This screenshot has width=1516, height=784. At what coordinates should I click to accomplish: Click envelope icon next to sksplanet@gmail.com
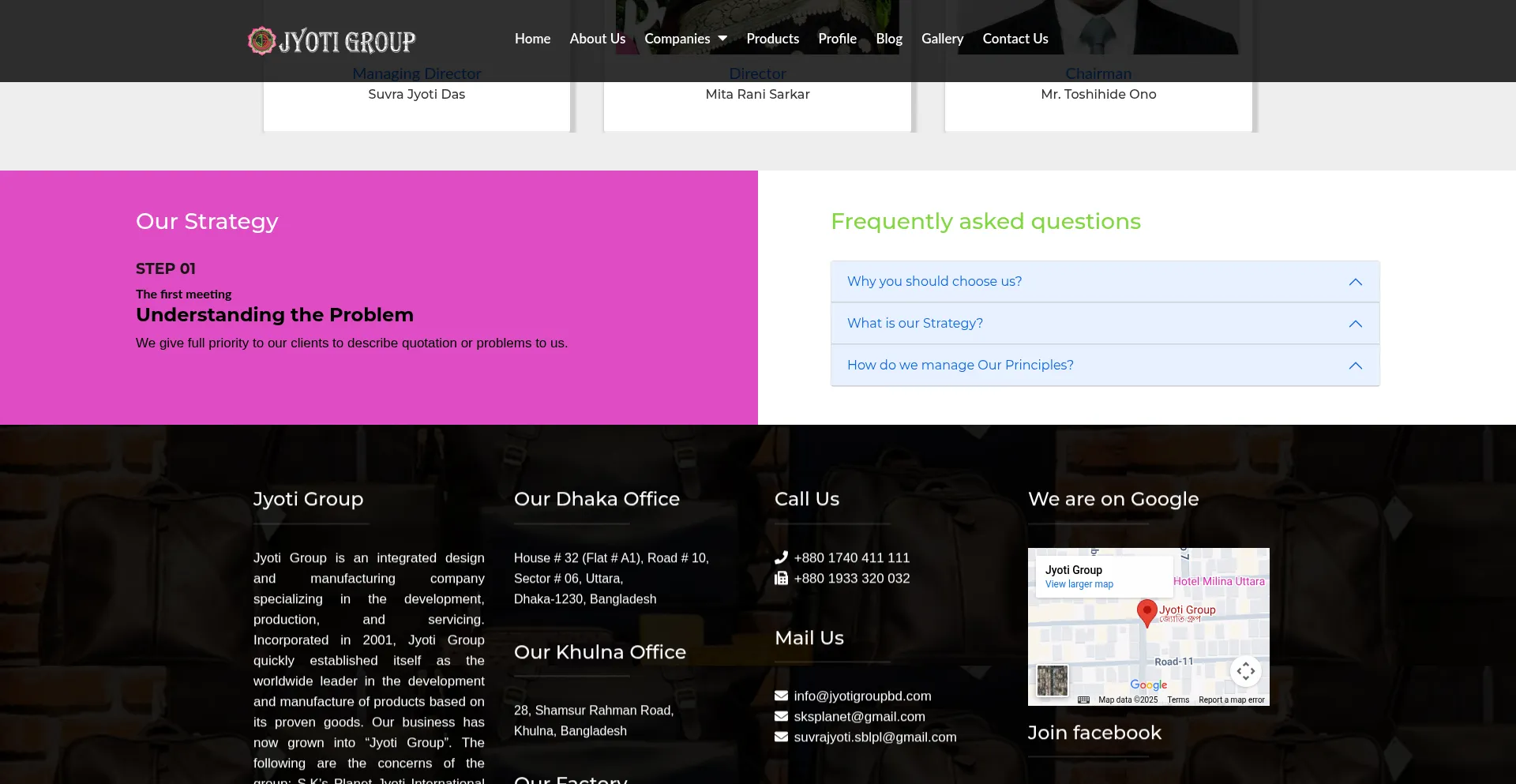coord(781,716)
